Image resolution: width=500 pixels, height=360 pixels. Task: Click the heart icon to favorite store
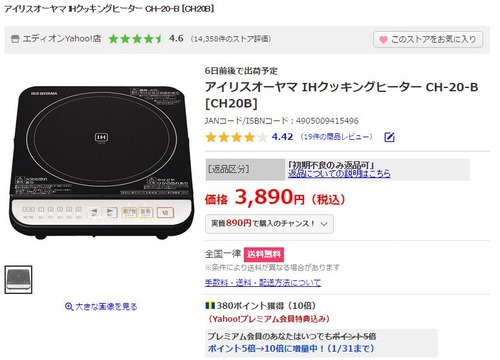pos(383,40)
